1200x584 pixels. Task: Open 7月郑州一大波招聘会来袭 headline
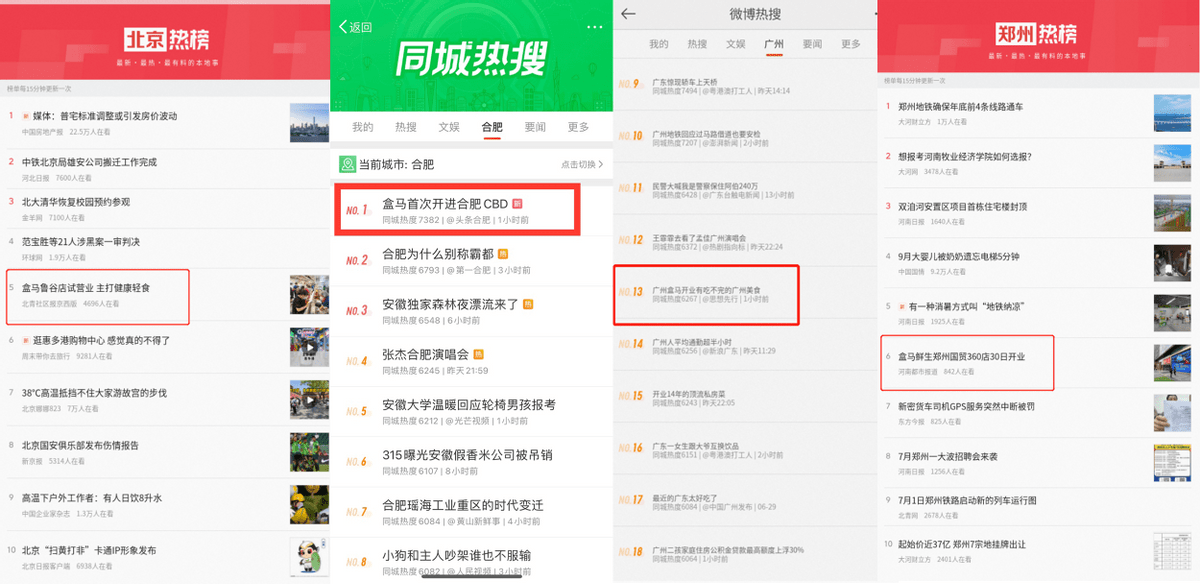coord(948,456)
